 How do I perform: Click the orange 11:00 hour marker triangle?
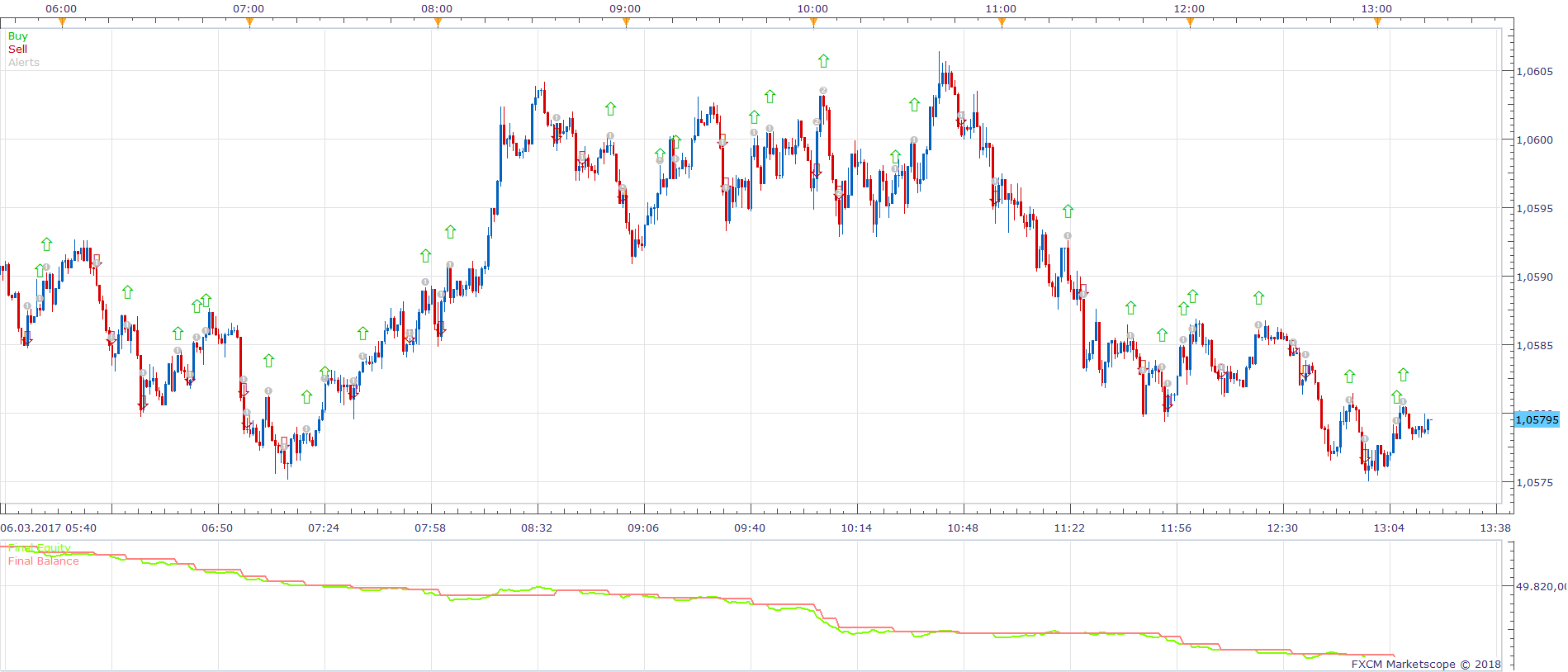coord(1002,22)
